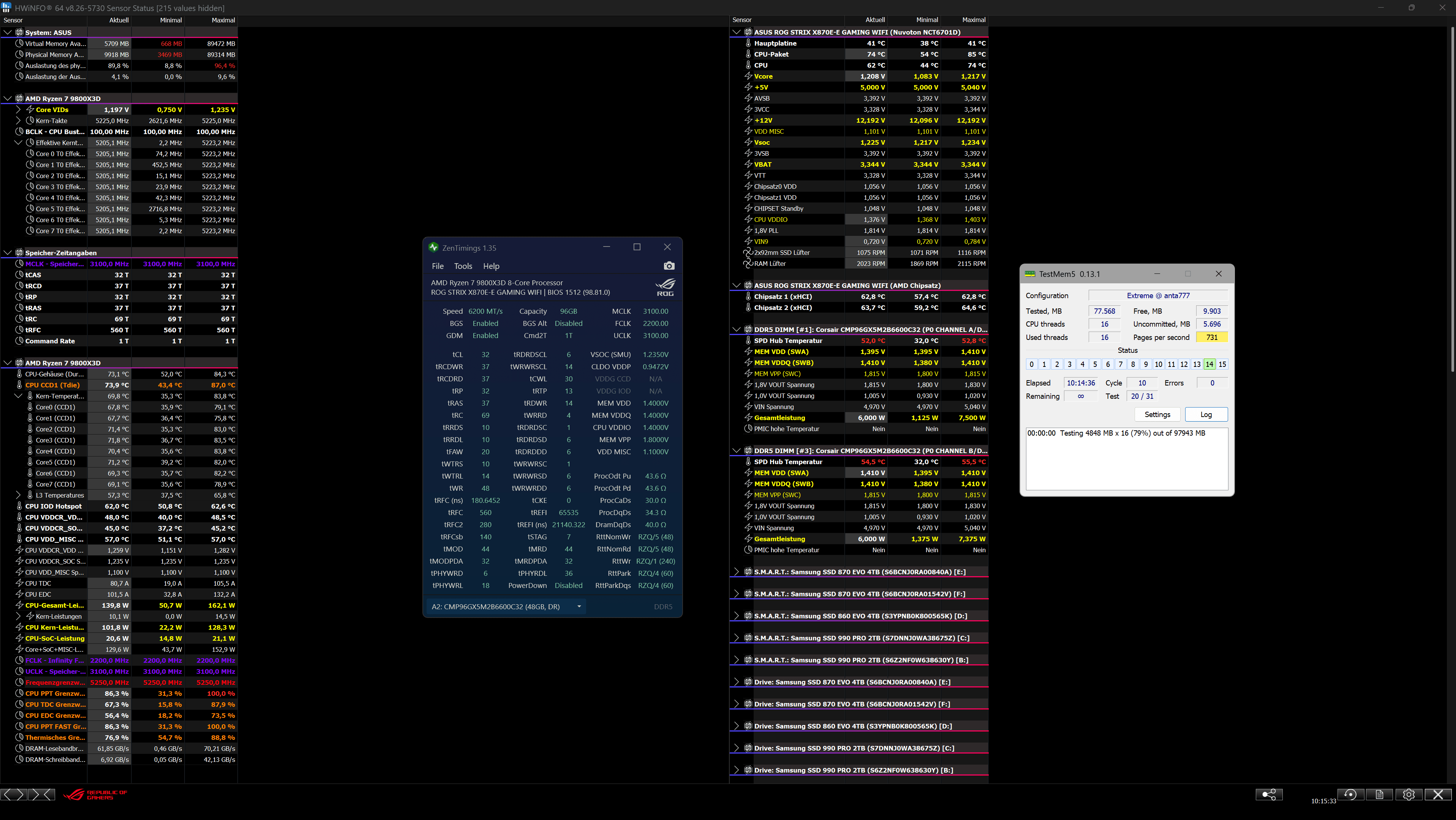Collapse the DDR5 DIMM [#1] group
1456x820 pixels.
click(737, 329)
